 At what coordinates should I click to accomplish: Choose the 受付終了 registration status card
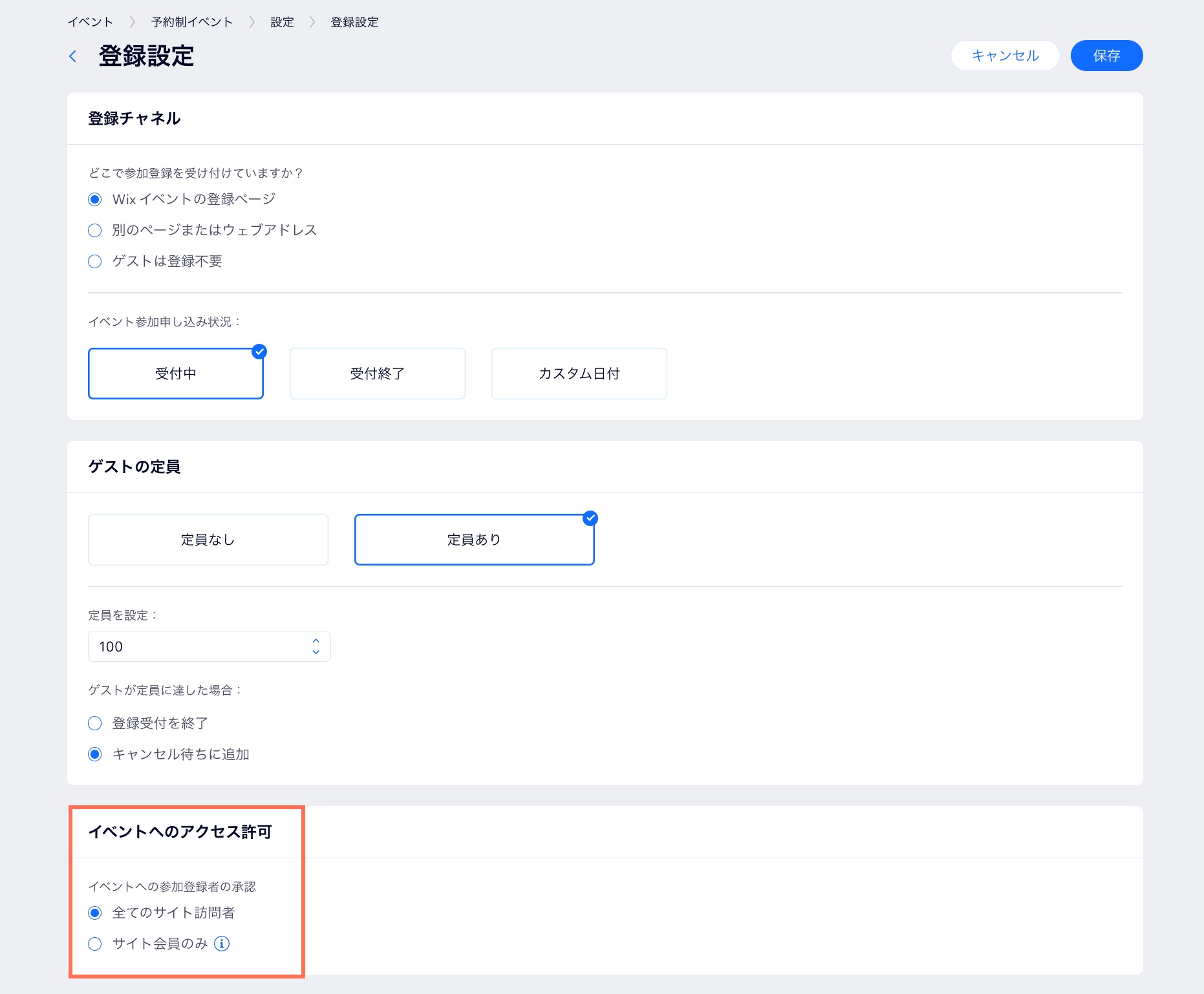point(378,374)
